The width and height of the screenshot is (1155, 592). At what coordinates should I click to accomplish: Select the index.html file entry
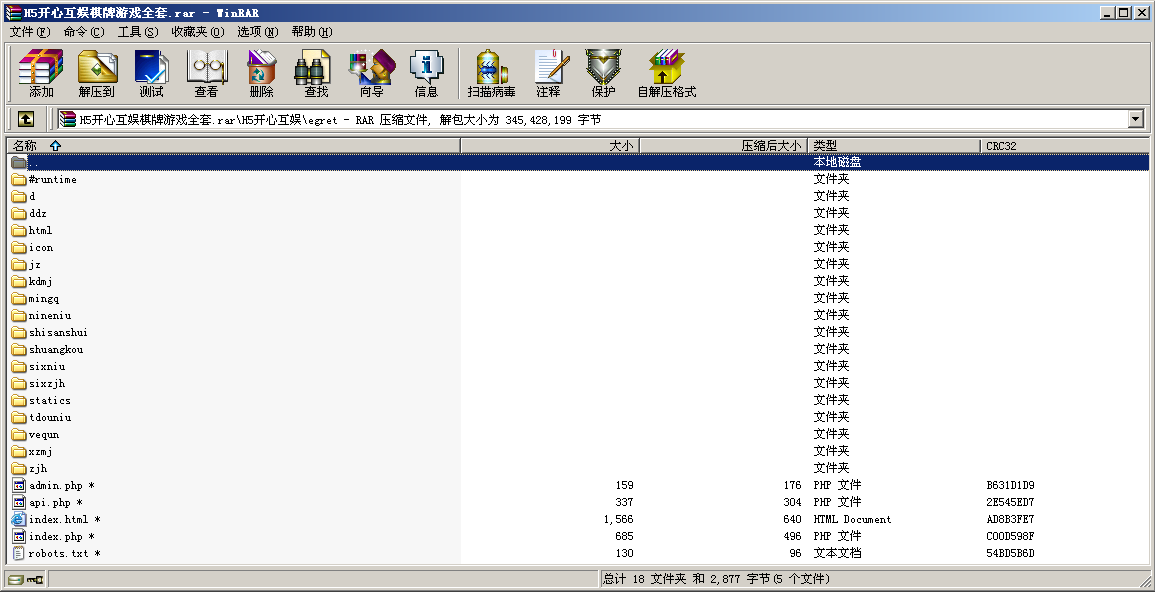pos(58,520)
